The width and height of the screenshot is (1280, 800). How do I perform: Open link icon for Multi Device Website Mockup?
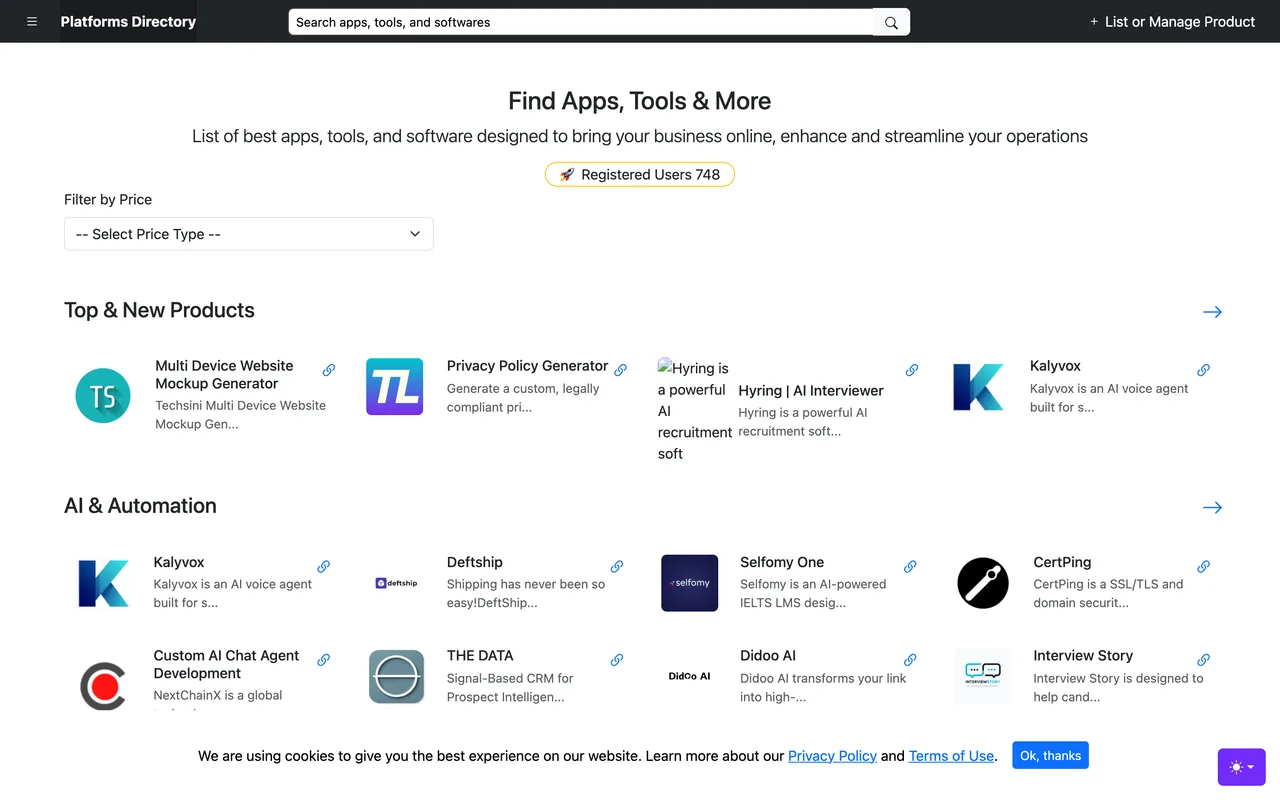(328, 370)
